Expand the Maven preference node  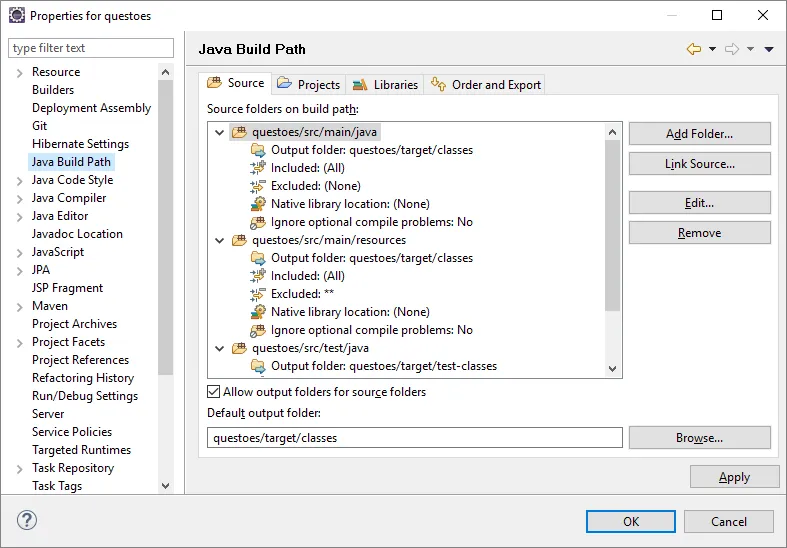pyautogui.click(x=19, y=306)
